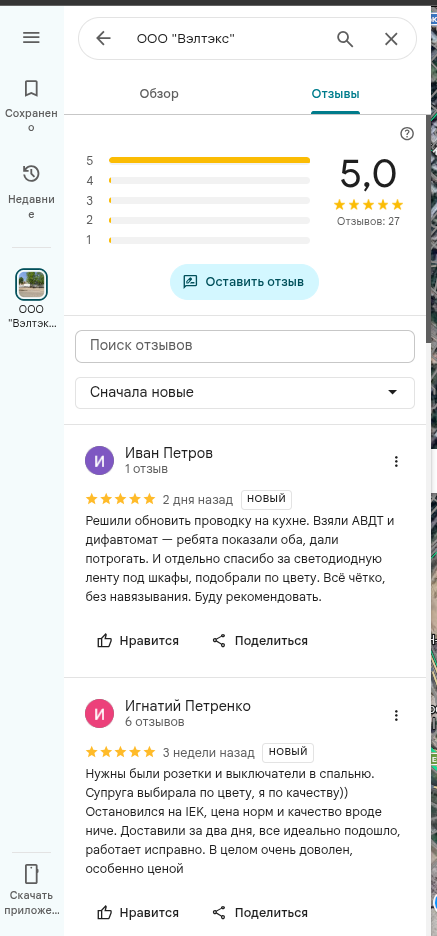
Task: Click the 4-star rating bar
Action: click(210, 180)
